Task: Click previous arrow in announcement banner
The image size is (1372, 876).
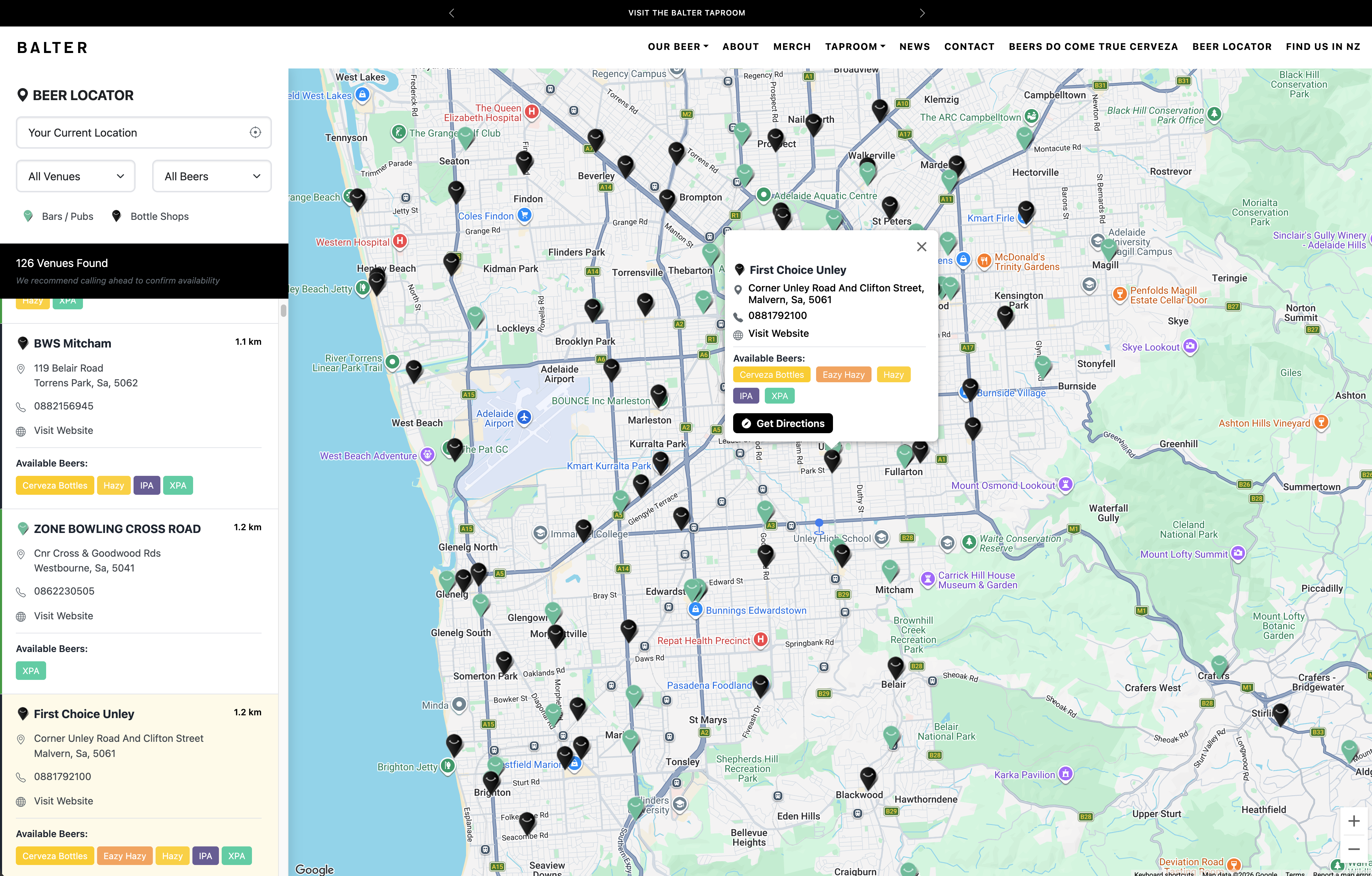Action: point(451,12)
